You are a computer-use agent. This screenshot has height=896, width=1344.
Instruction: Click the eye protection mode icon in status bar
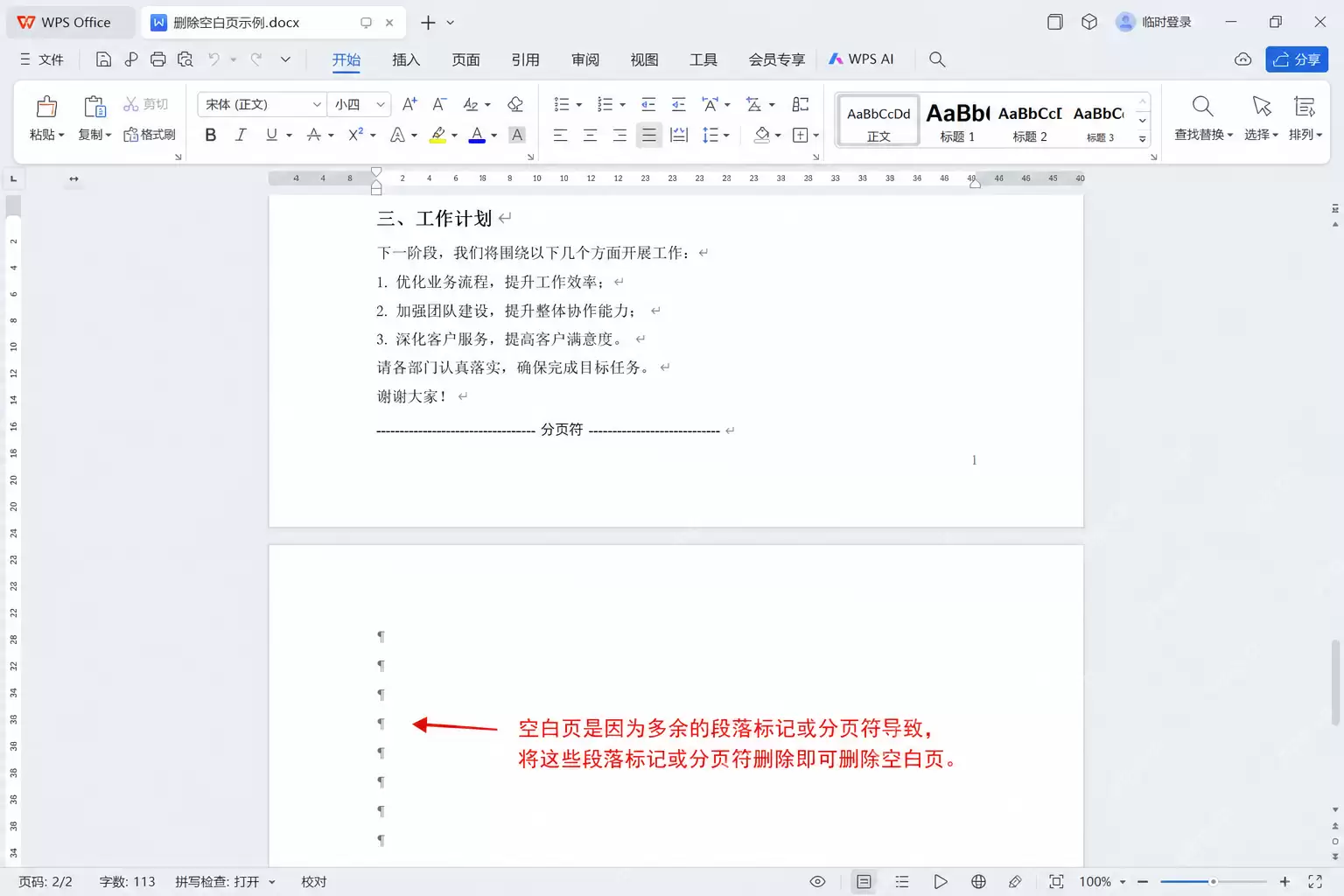pyautogui.click(x=817, y=882)
